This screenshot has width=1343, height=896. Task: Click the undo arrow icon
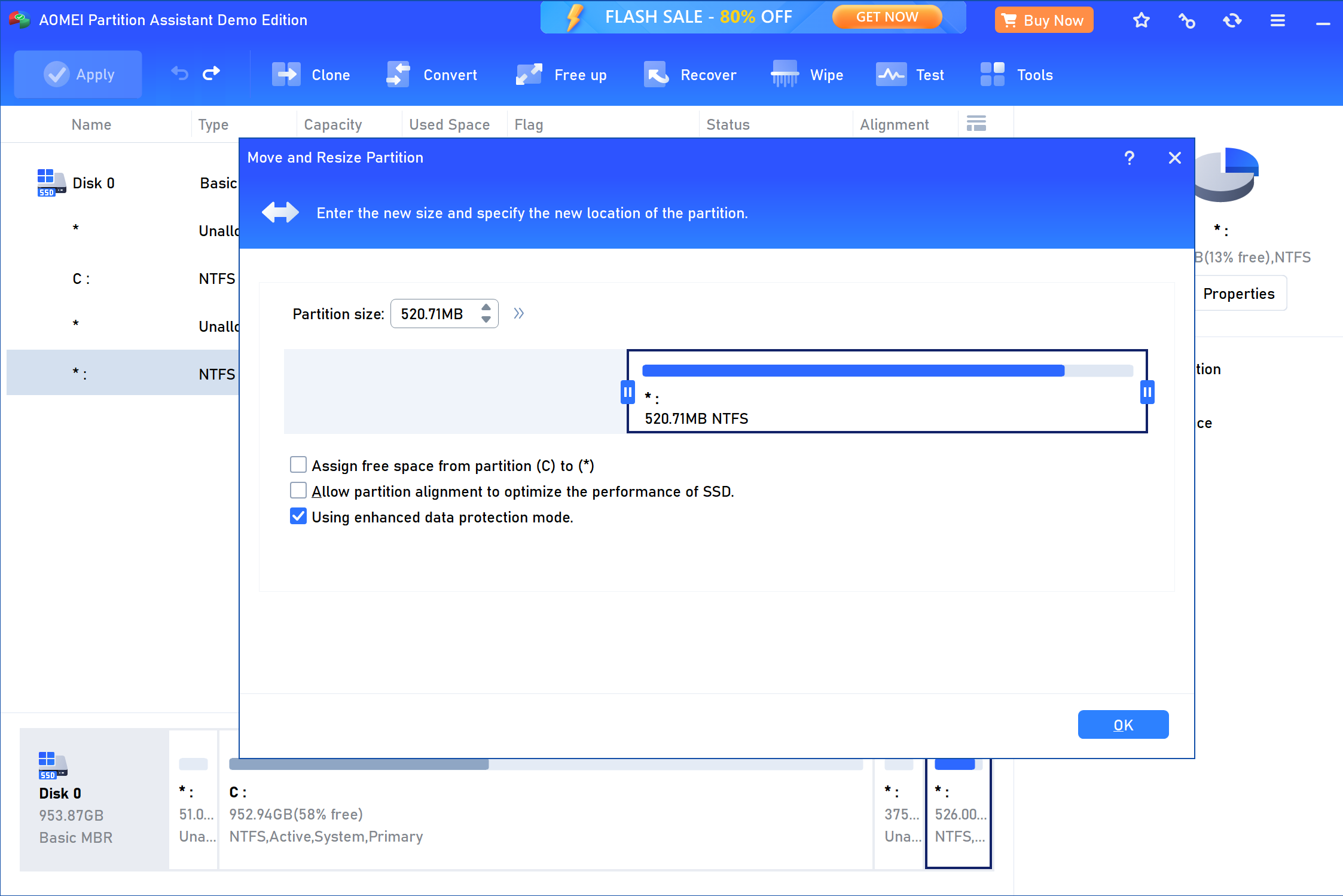pos(179,74)
